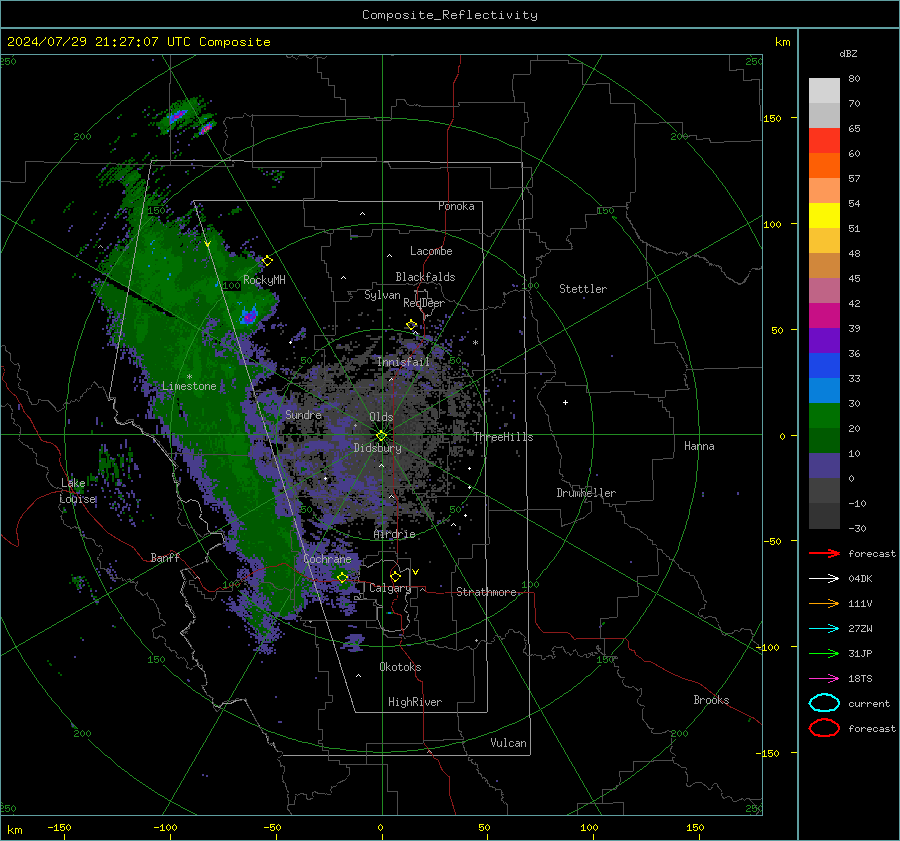Click the 150 tick on bottom axis

(x=695, y=827)
